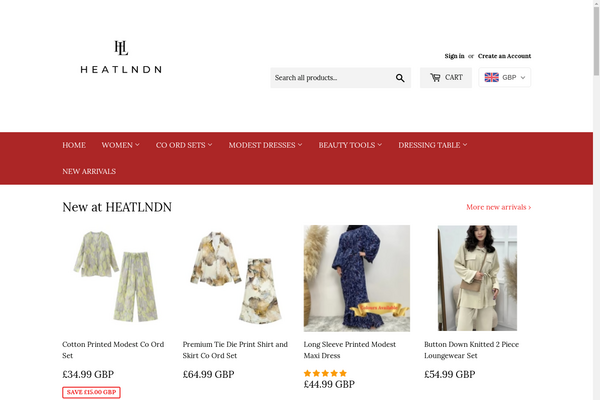Click the page's vertical scrollbar
The height and width of the screenshot is (400, 600).
tap(596, 200)
